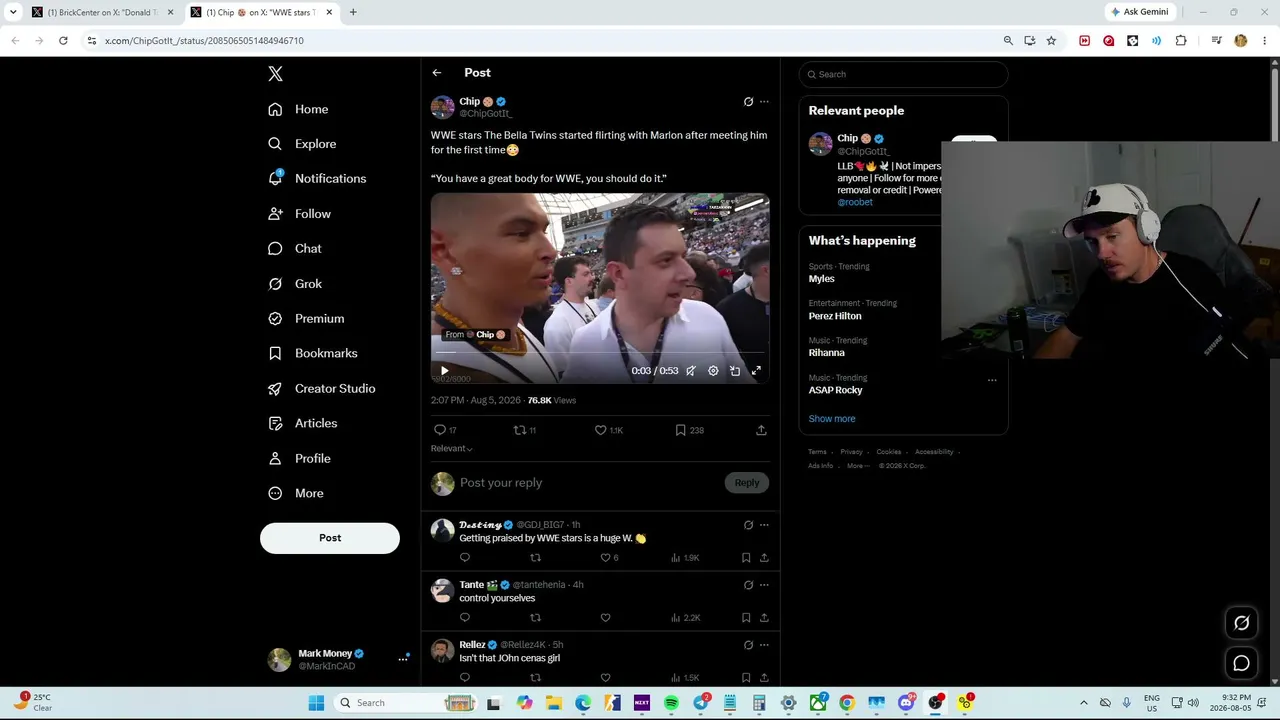
Task: Bookmark Tante's reply
Action: 746,618
